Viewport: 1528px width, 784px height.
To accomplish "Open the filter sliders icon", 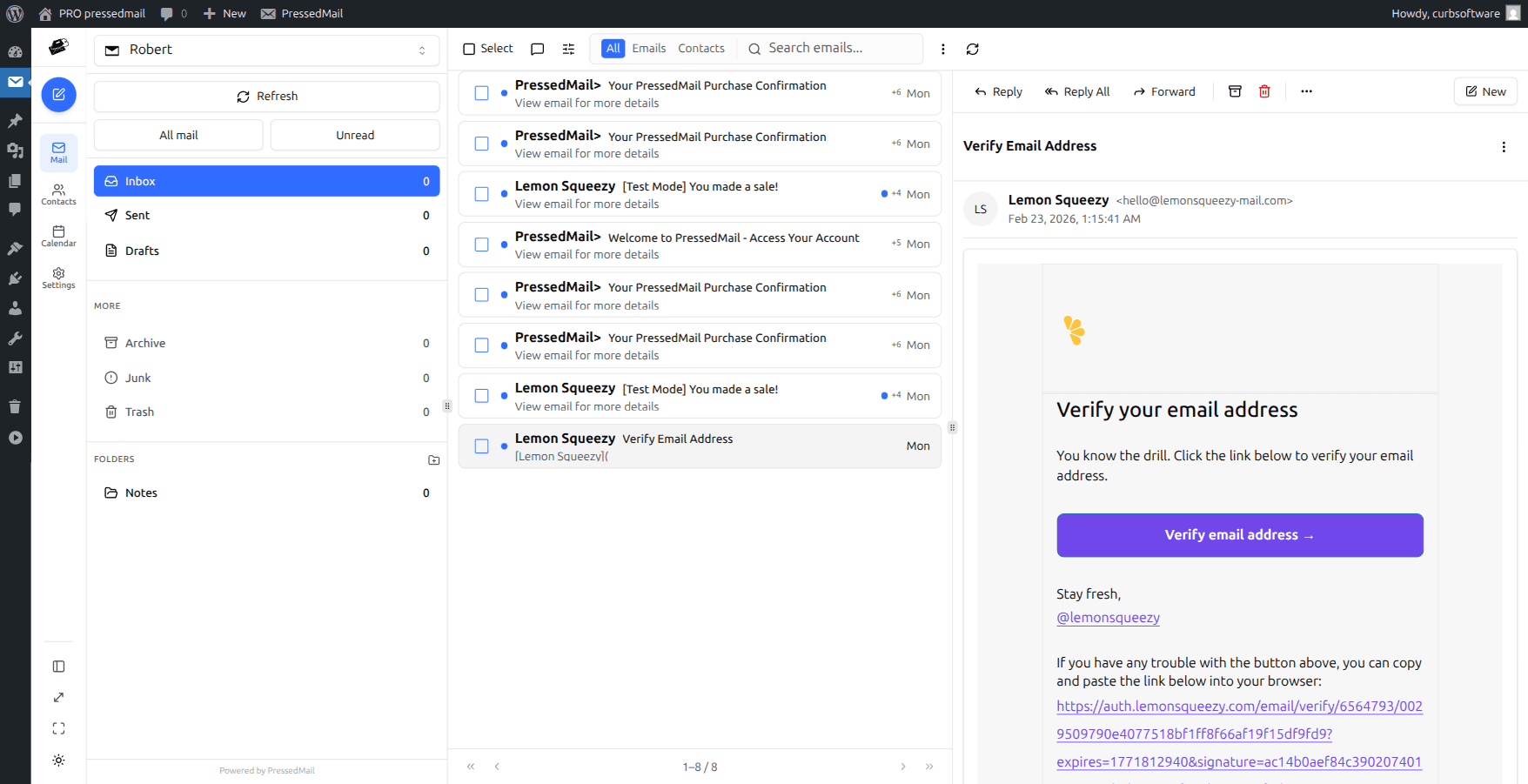I will [568, 50].
